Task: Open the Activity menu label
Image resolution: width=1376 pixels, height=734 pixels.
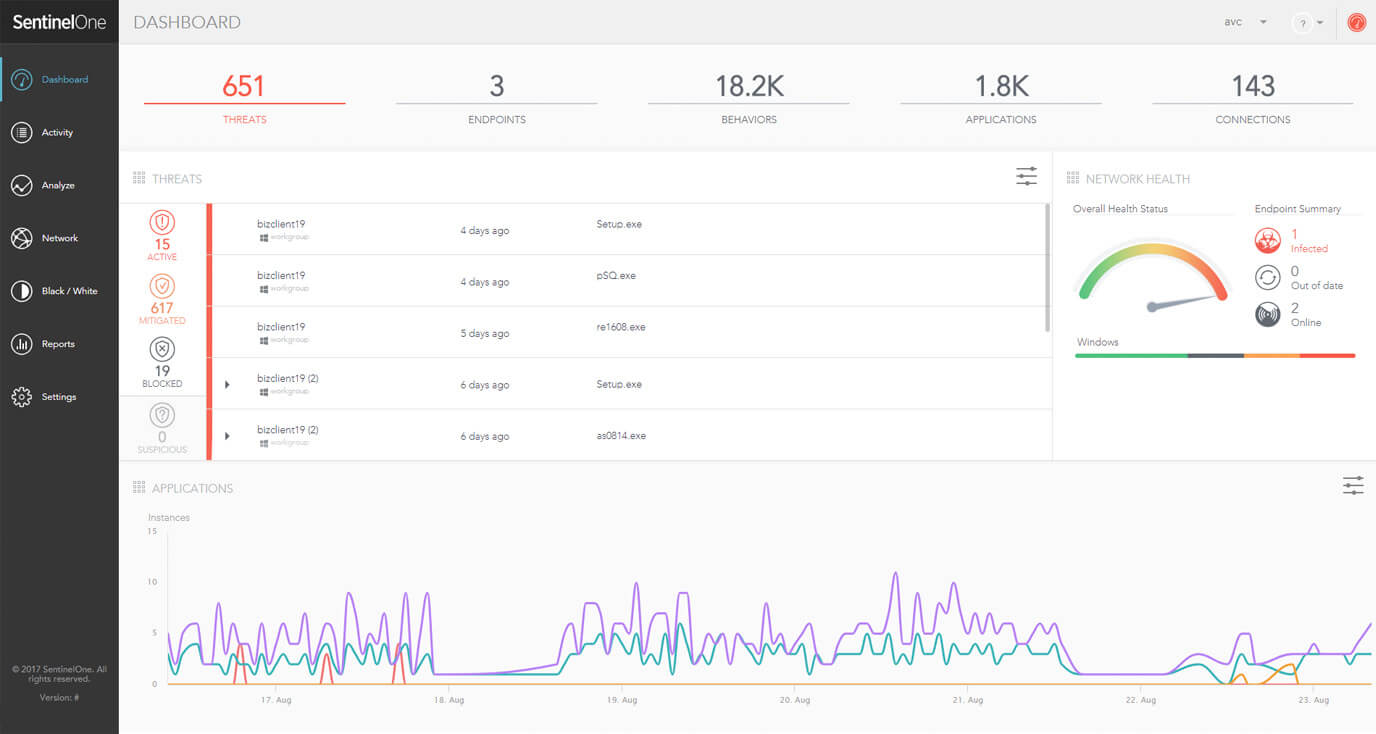Action: point(57,132)
